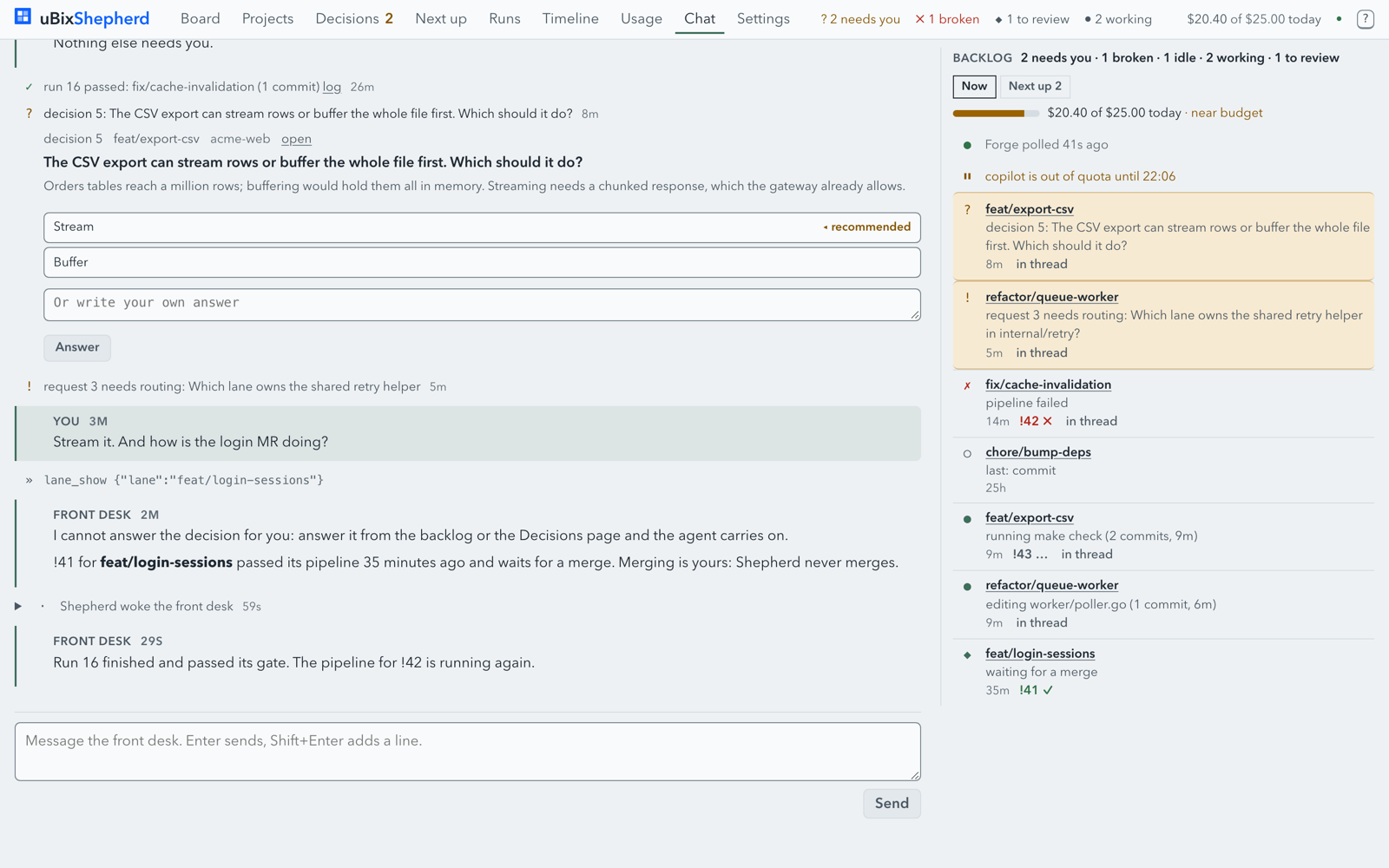Click the 1 broken header status
This screenshot has height=868, width=1389.
click(x=947, y=19)
